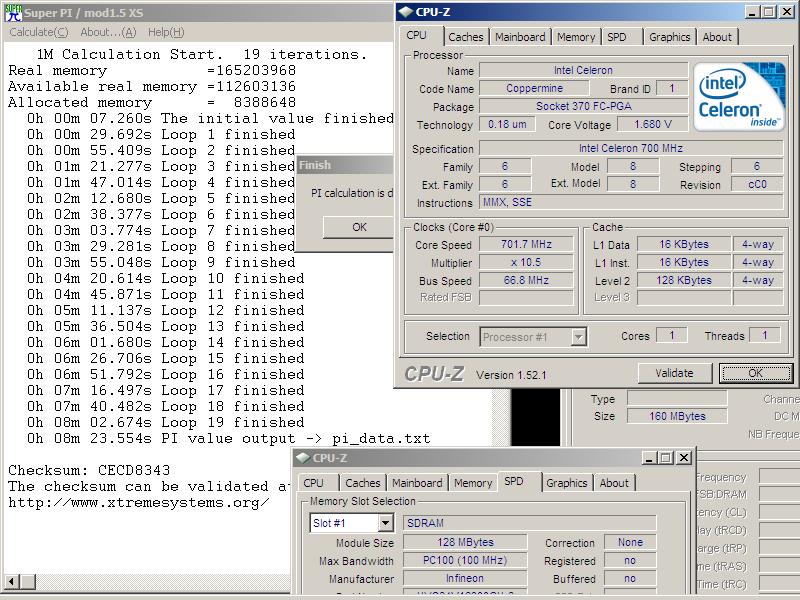The height and width of the screenshot is (600, 800).
Task: Click the Level 2 128 KBytes cache value
Action: [x=684, y=280]
